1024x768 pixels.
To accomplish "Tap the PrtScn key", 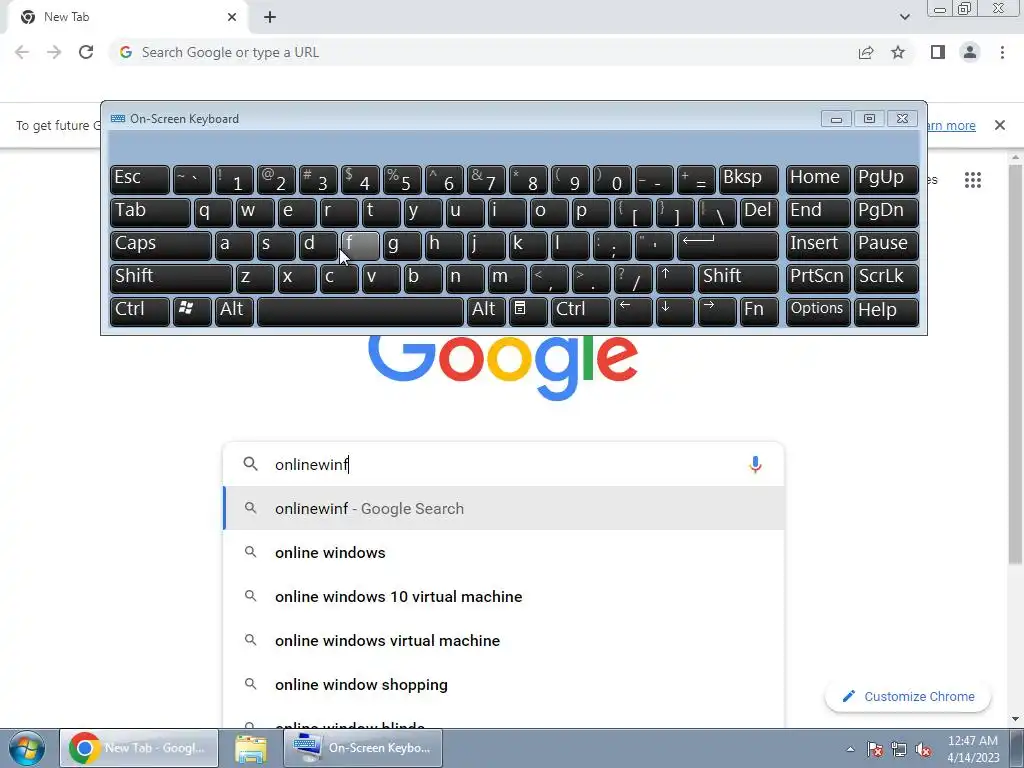I will (818, 278).
